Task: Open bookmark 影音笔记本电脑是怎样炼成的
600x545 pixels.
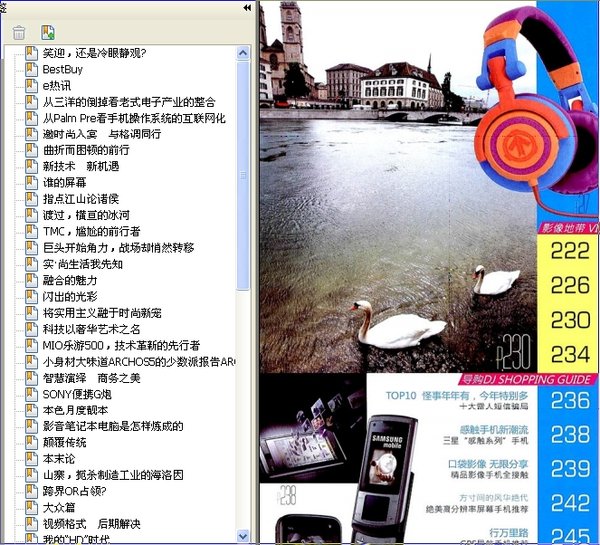Action: click(x=113, y=426)
